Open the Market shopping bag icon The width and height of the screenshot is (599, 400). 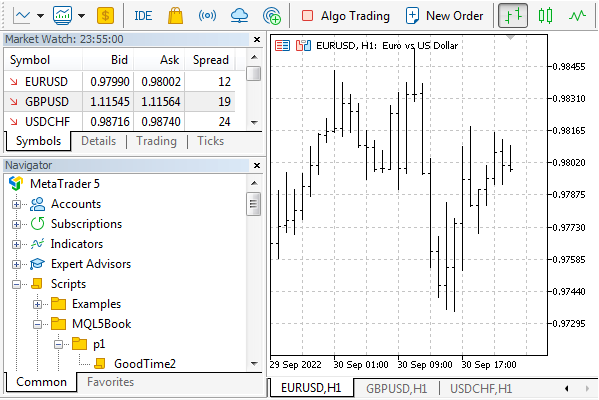point(175,16)
